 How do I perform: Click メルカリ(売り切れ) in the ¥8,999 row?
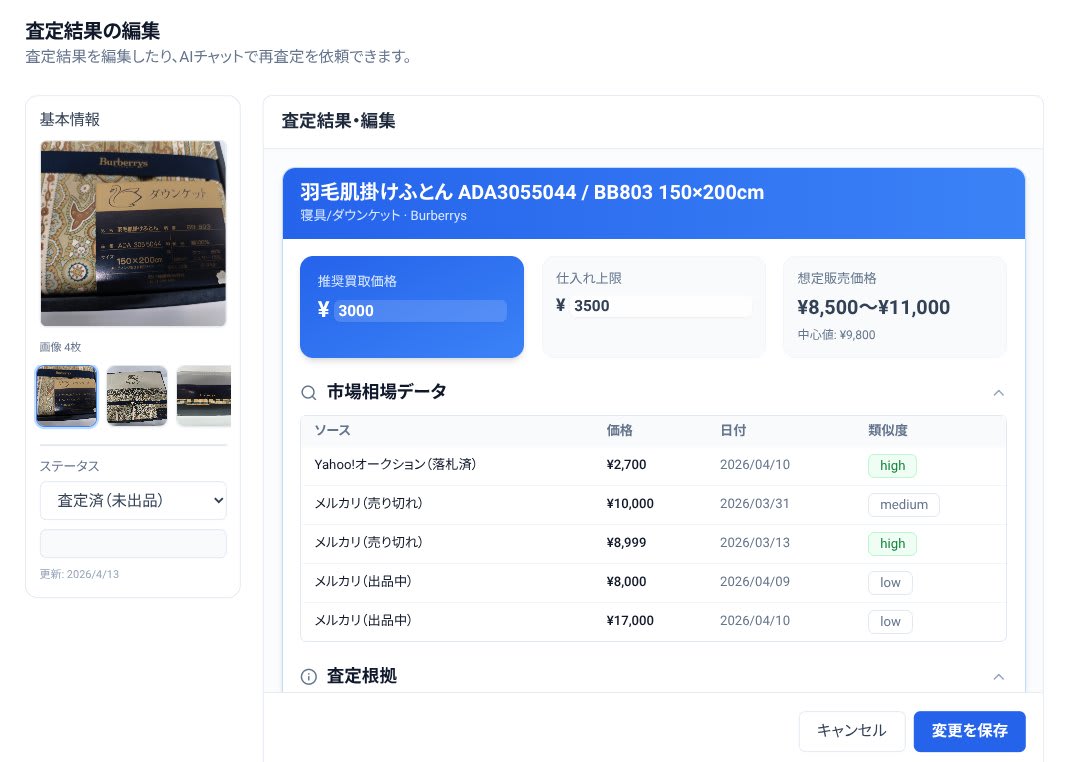click(x=368, y=543)
